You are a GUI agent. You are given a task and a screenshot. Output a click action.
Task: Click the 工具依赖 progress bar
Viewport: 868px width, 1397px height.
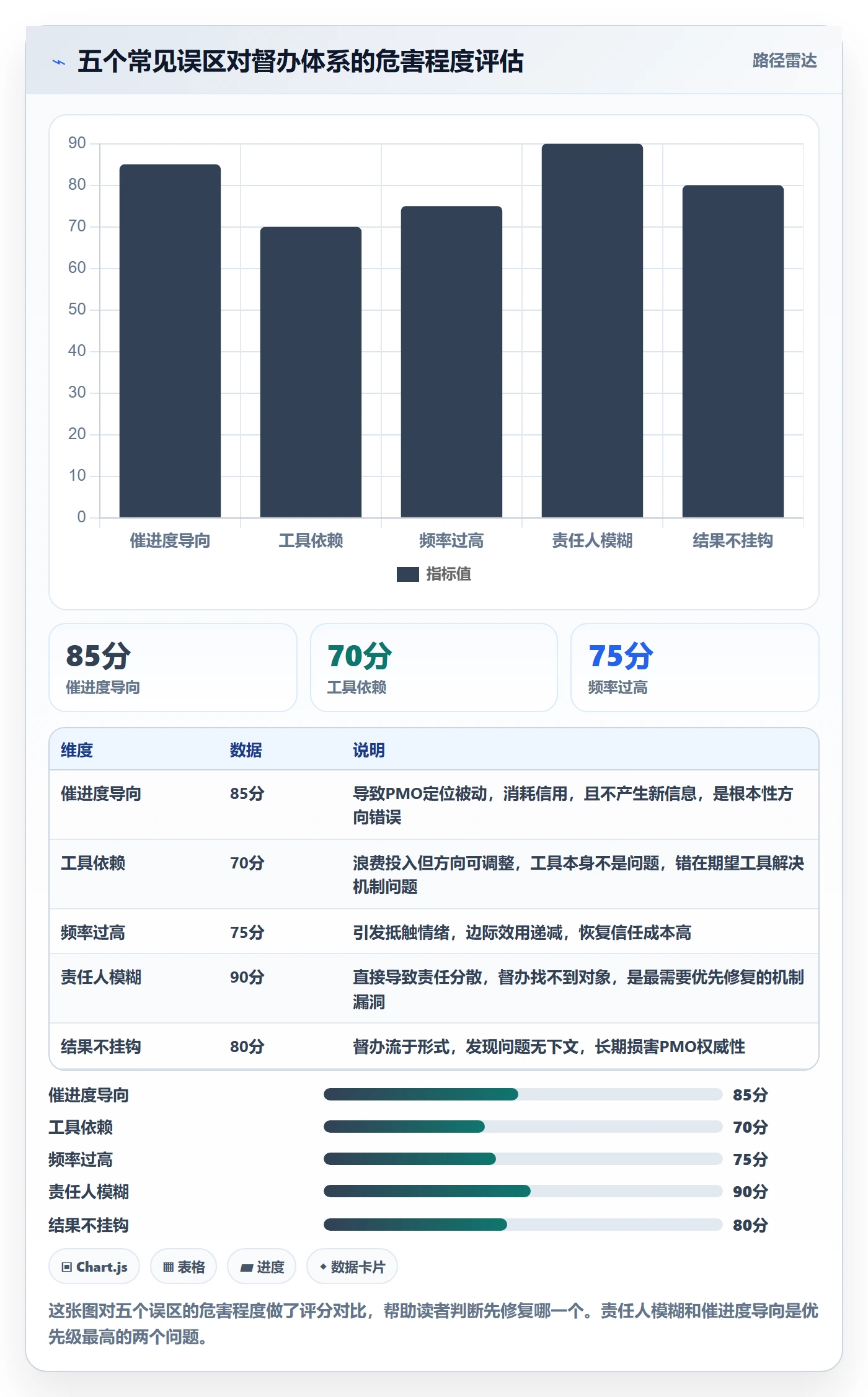pyautogui.click(x=523, y=1127)
